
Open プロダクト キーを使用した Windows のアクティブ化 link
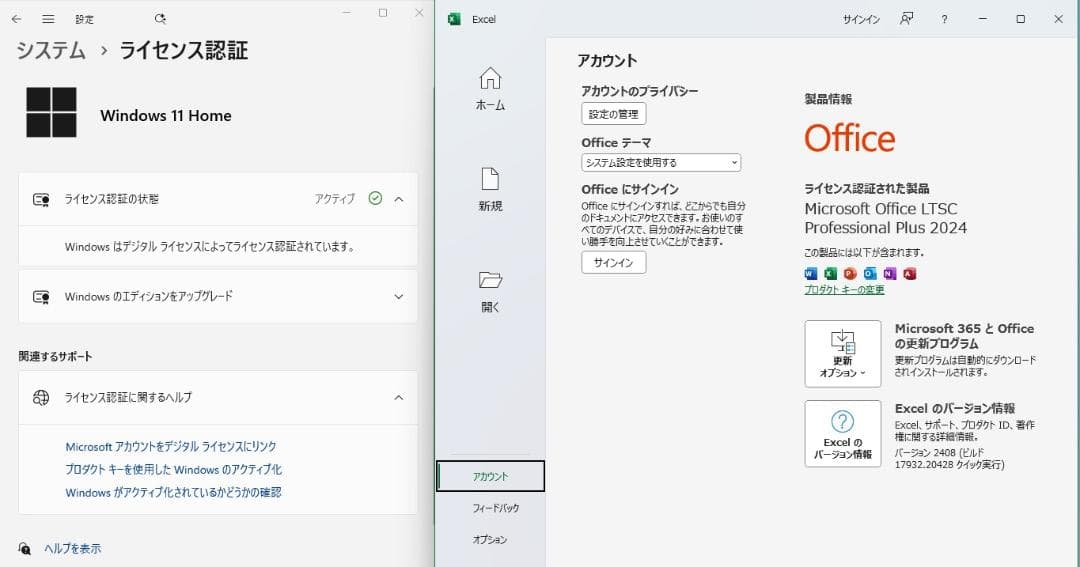[x=174, y=470]
